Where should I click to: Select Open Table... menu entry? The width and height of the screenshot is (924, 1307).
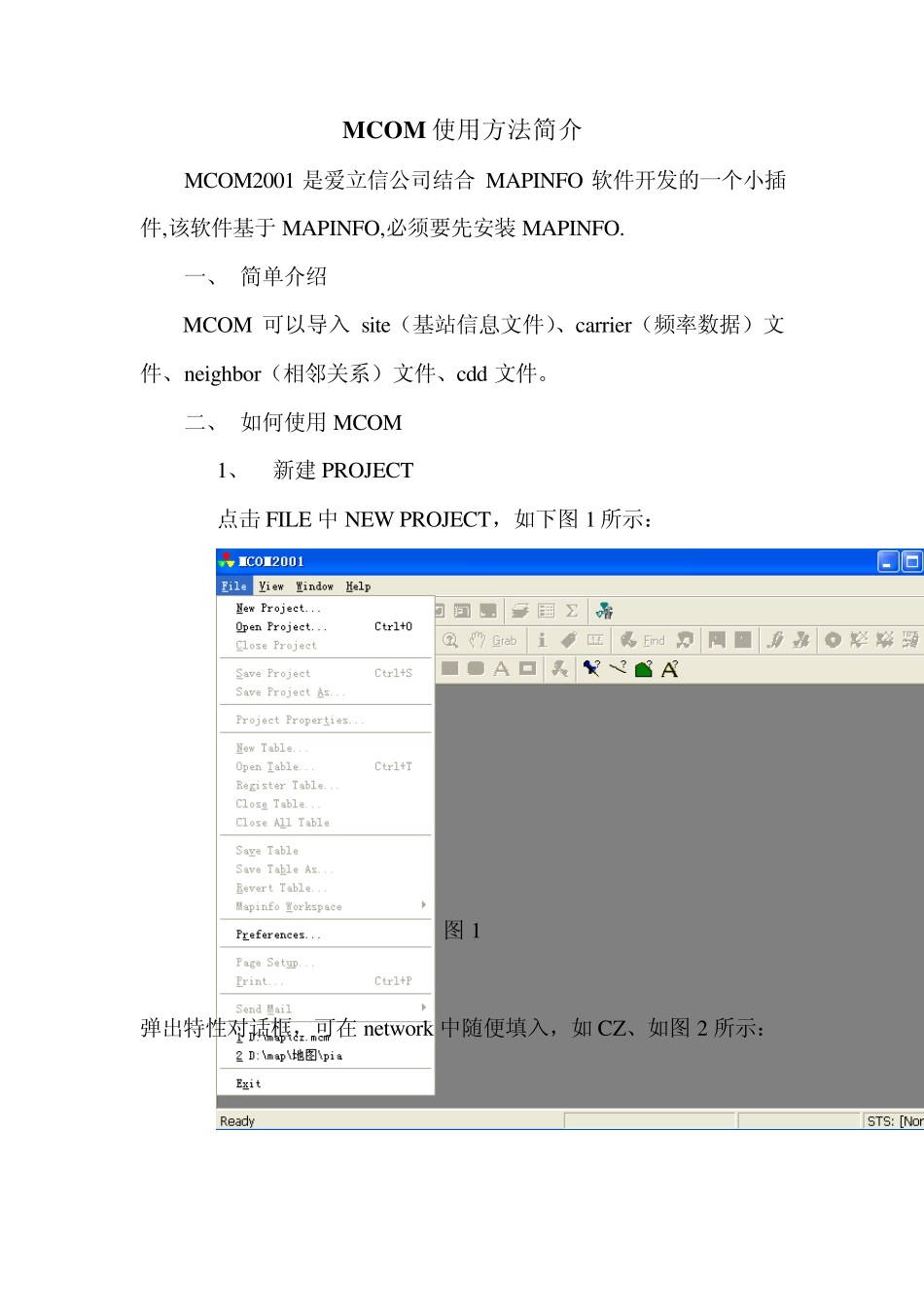coord(325,766)
